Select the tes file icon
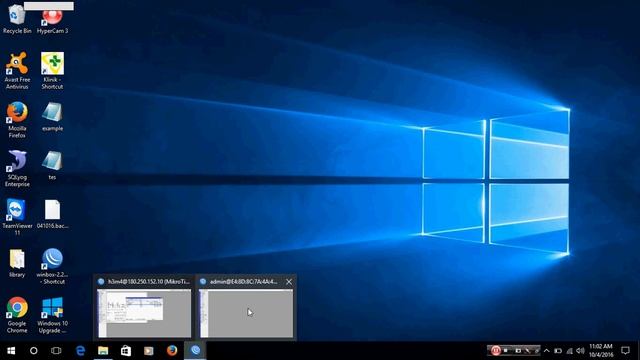640x360 pixels. [52, 165]
